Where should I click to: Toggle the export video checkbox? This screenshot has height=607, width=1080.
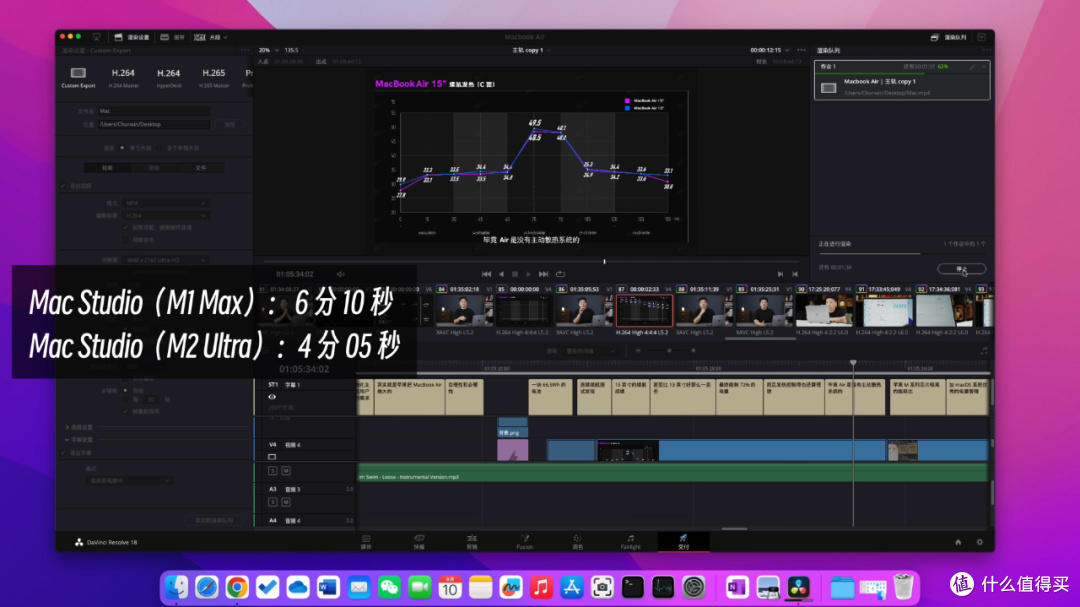[64, 185]
